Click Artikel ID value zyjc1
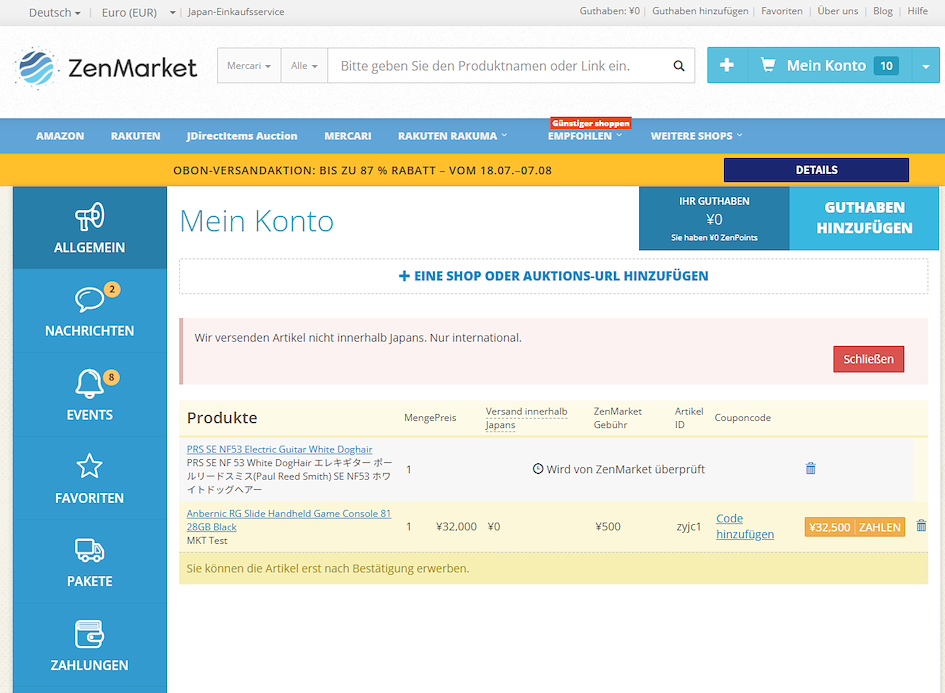 point(688,527)
